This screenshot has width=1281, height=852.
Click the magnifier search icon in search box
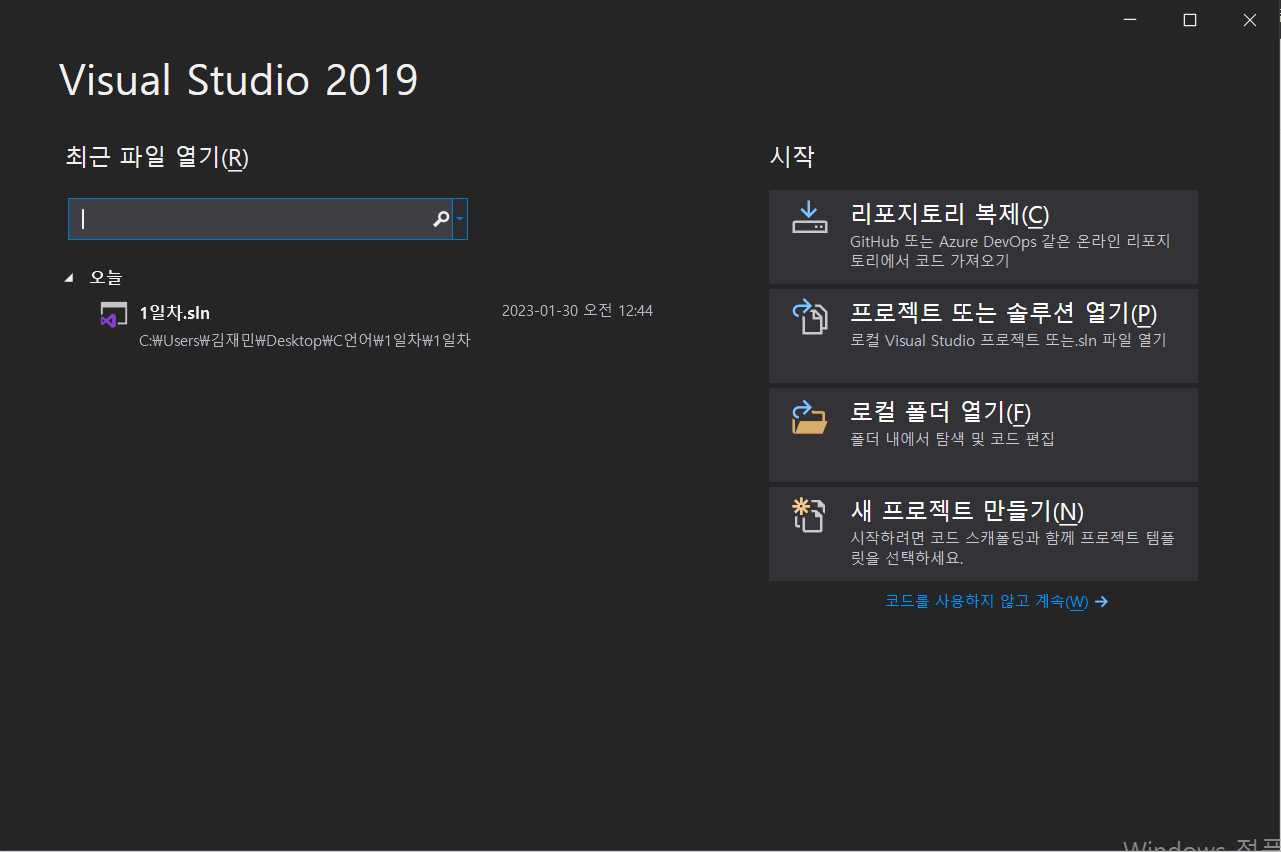440,219
